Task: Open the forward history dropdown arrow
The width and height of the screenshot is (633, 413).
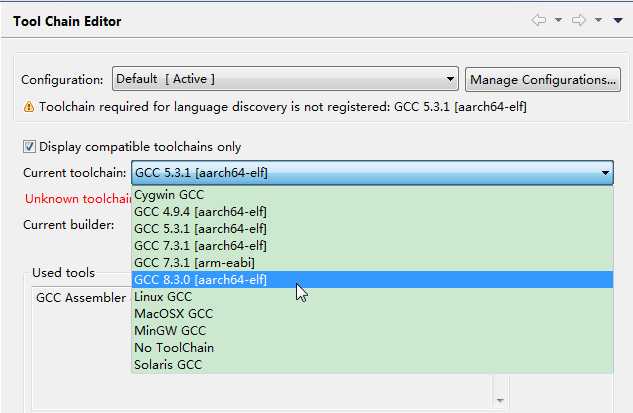Action: [x=598, y=20]
